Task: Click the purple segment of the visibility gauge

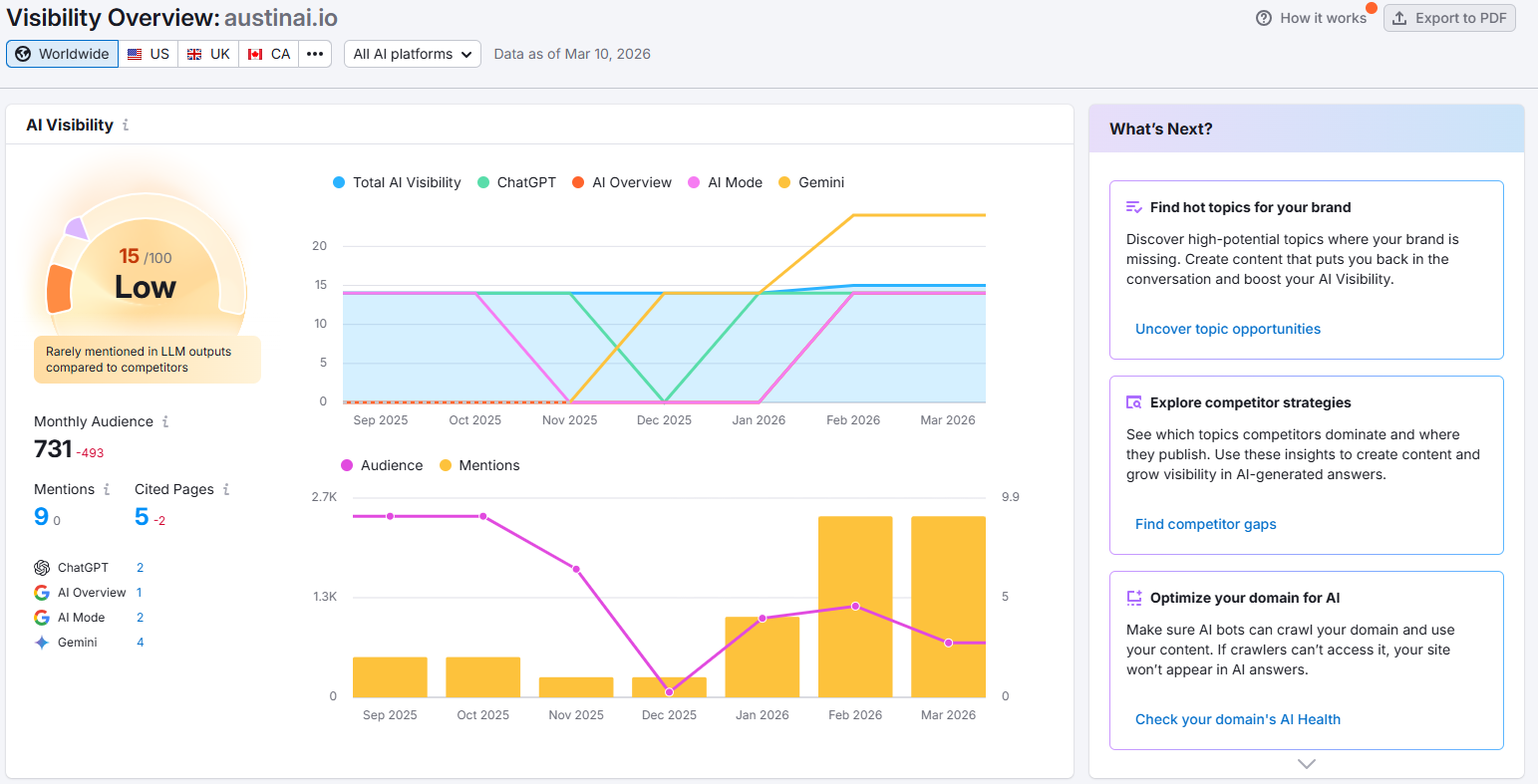Action: 77,229
